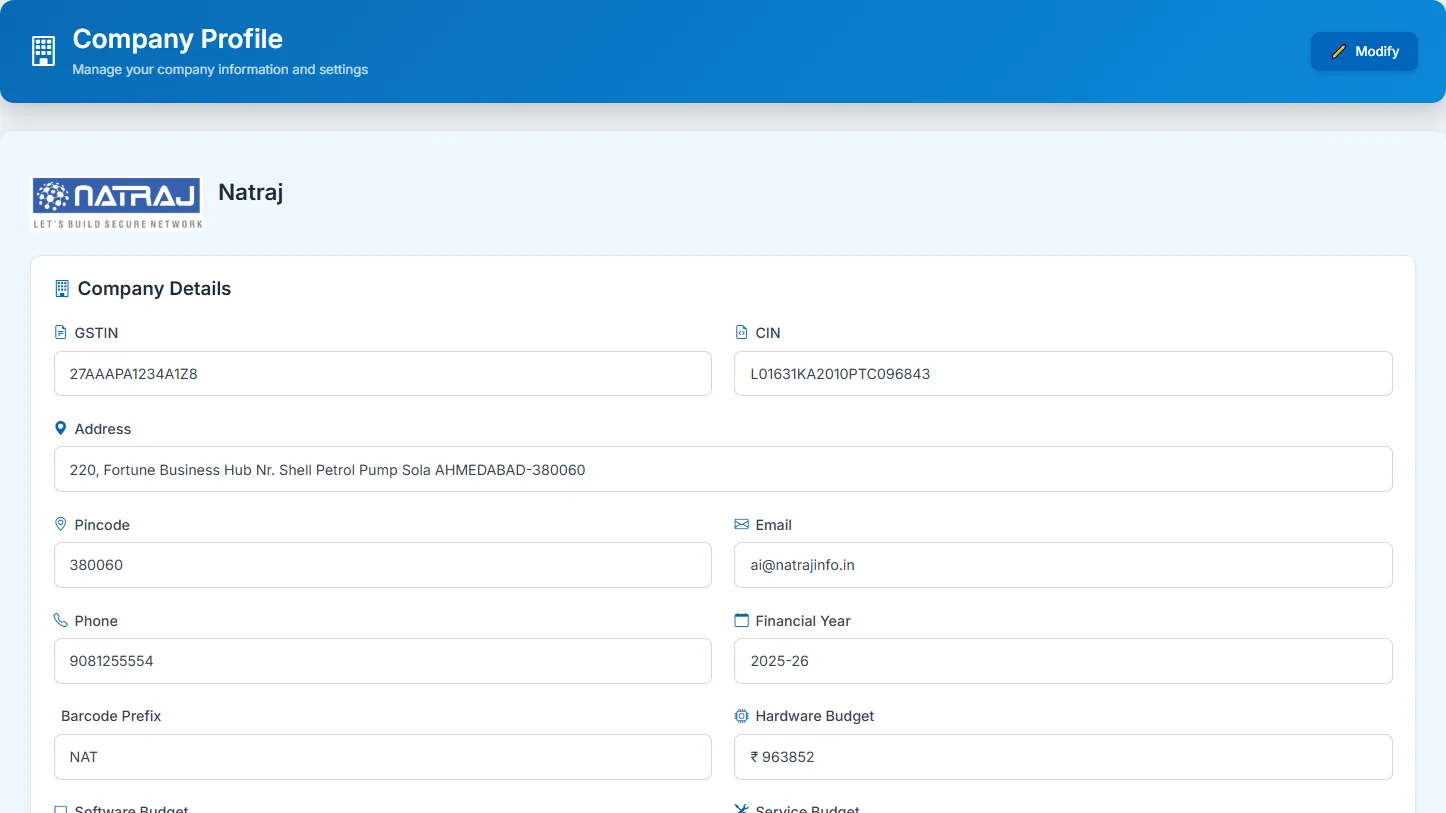1446x813 pixels.
Task: Click the GSTIN document icon
Action: (x=61, y=332)
